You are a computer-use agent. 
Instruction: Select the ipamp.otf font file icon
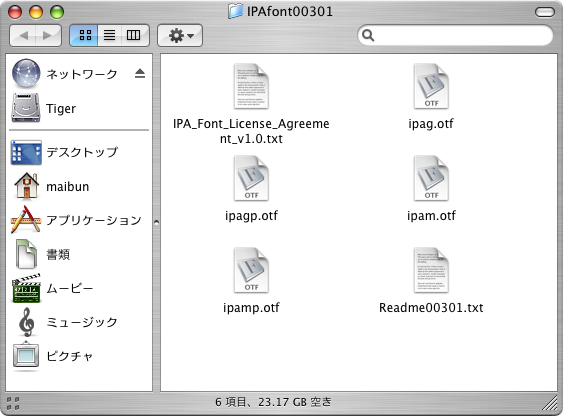point(251,270)
